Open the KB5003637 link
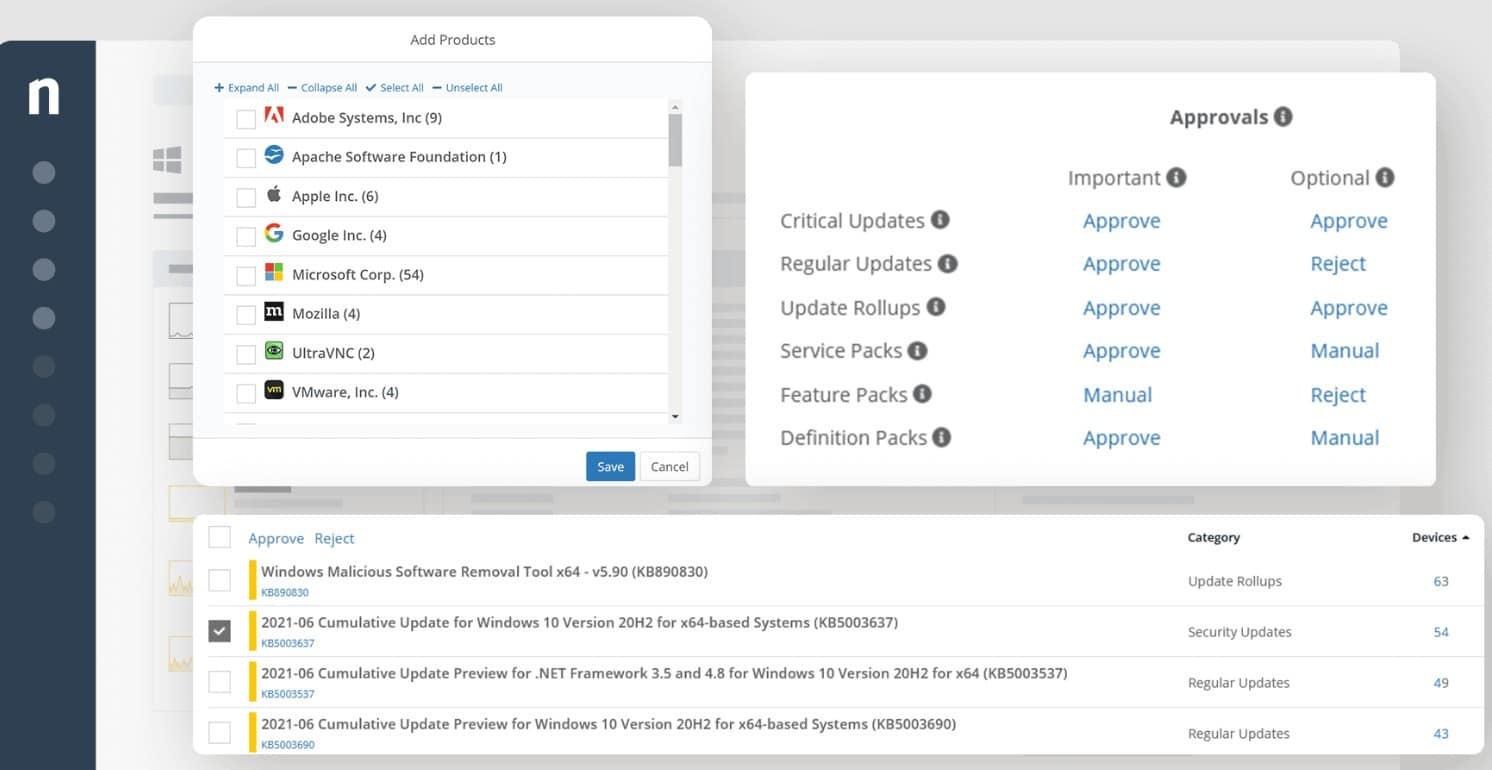This screenshot has height=770, width=1492. [288, 643]
